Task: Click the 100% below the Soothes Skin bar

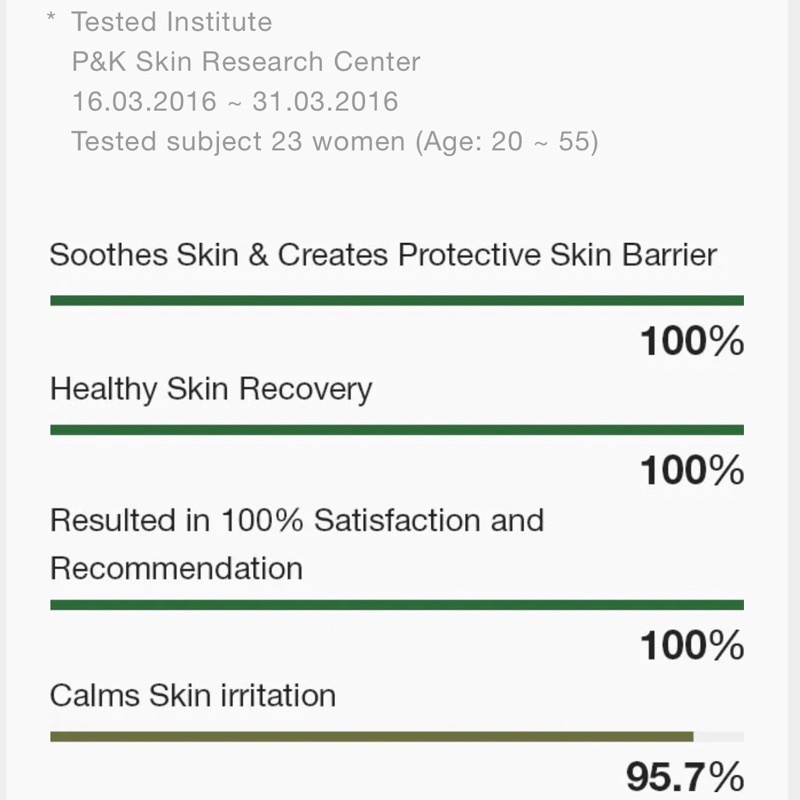Action: [691, 342]
